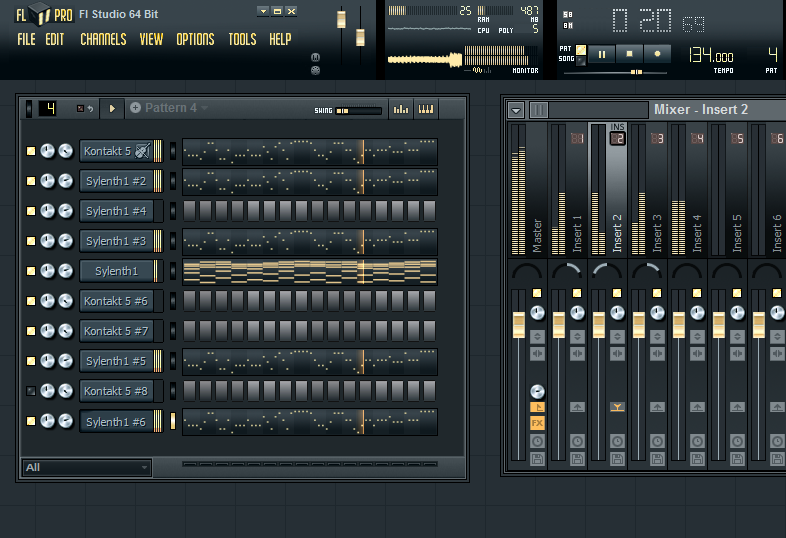Click the clock latency icon on Insert 3

point(657,441)
